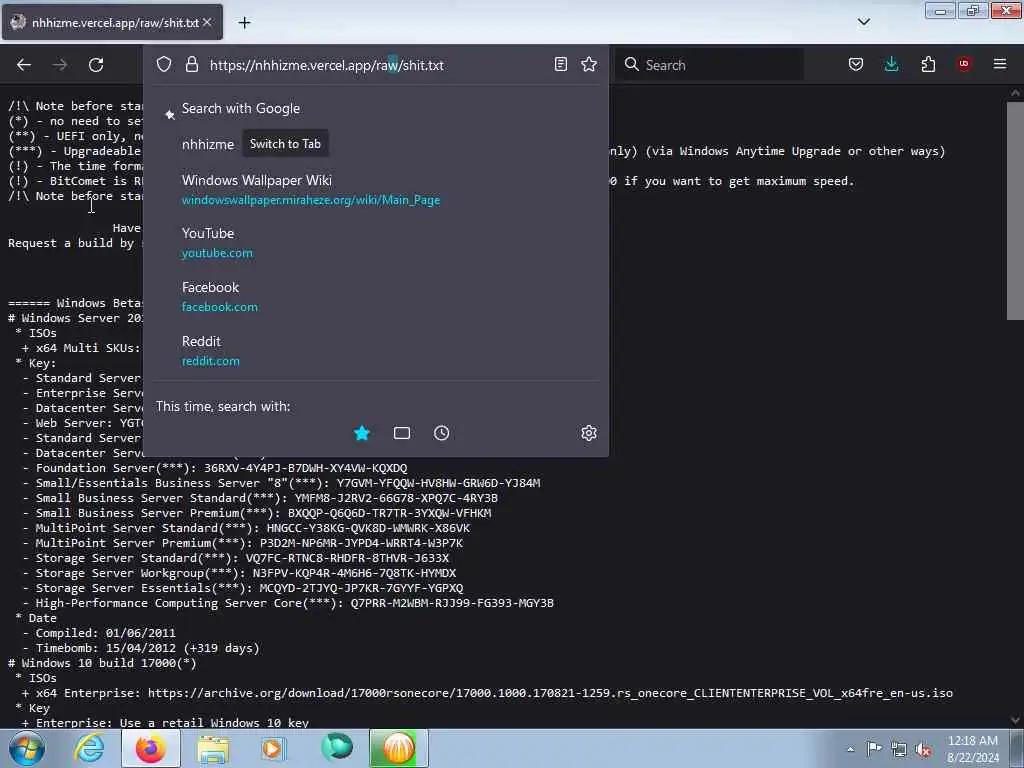
Task: Open Windows Explorer folder on taskbar
Action: (x=213, y=748)
